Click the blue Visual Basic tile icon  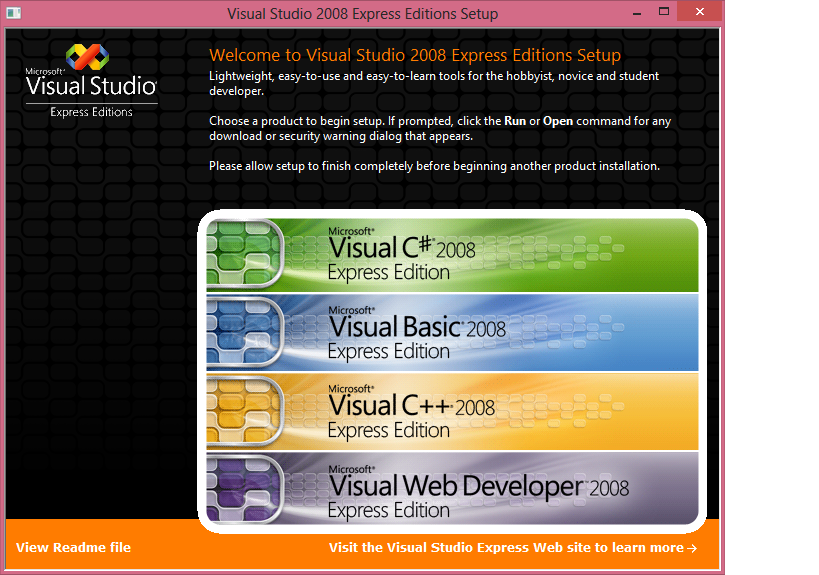click(244, 332)
